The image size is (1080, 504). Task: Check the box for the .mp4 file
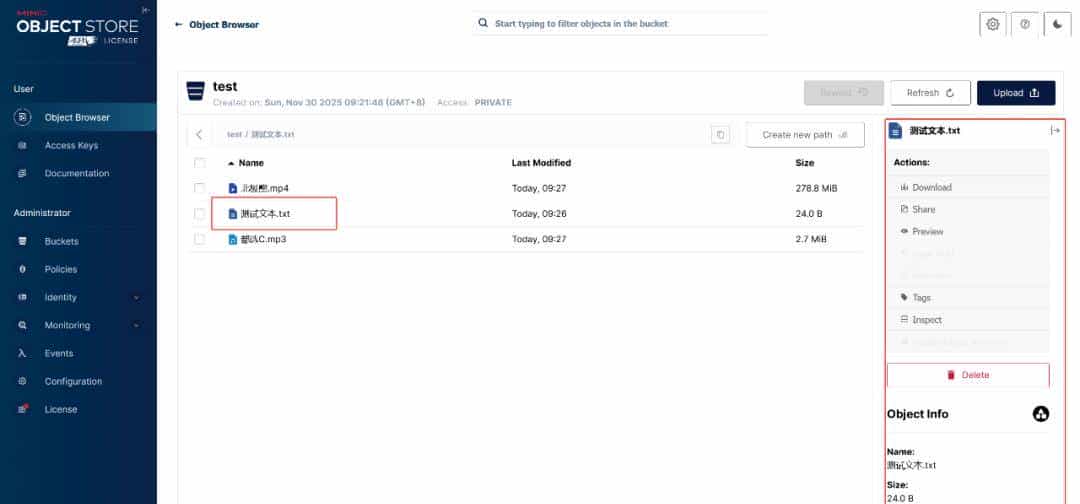200,188
